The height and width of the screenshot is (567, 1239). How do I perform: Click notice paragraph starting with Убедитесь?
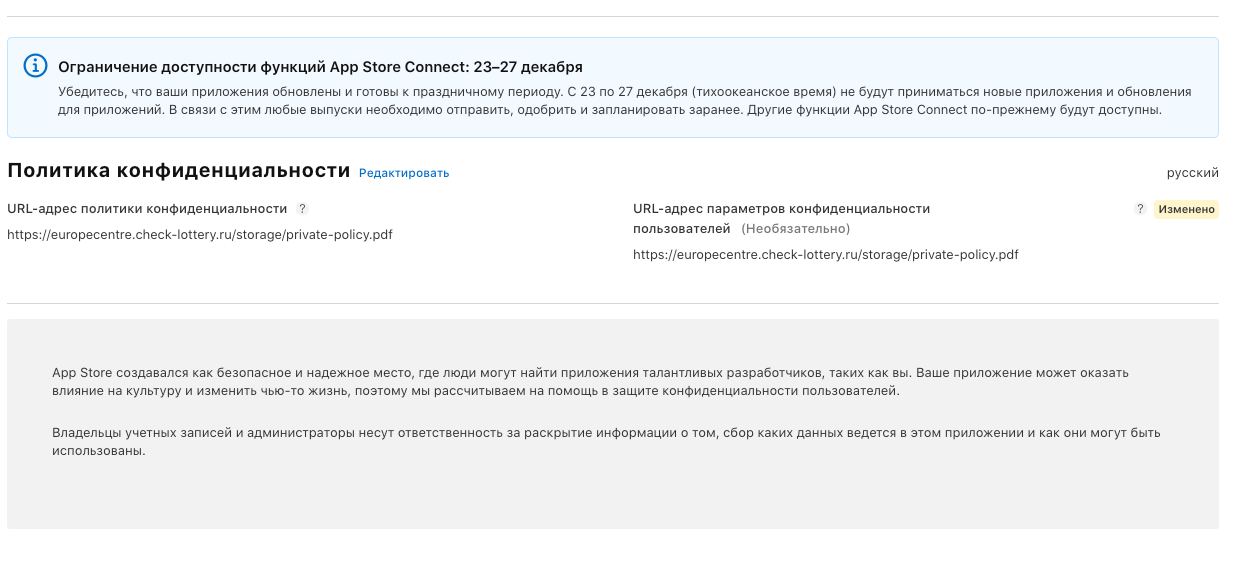click(625, 101)
